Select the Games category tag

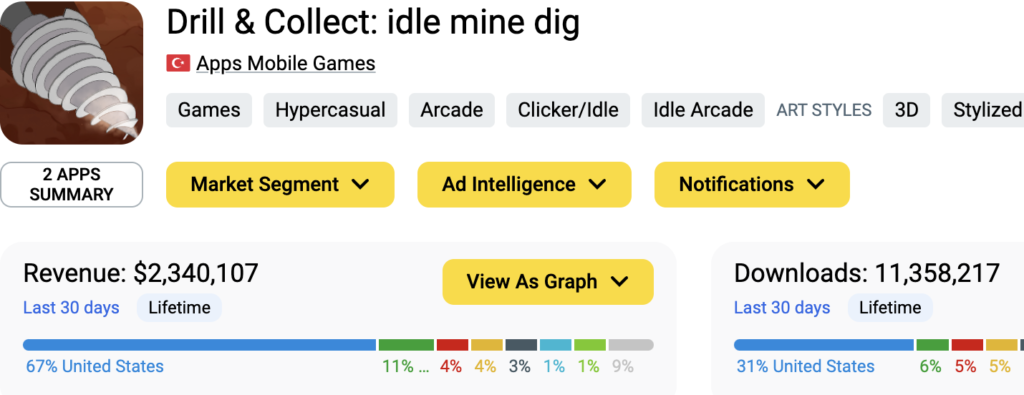coord(209,110)
